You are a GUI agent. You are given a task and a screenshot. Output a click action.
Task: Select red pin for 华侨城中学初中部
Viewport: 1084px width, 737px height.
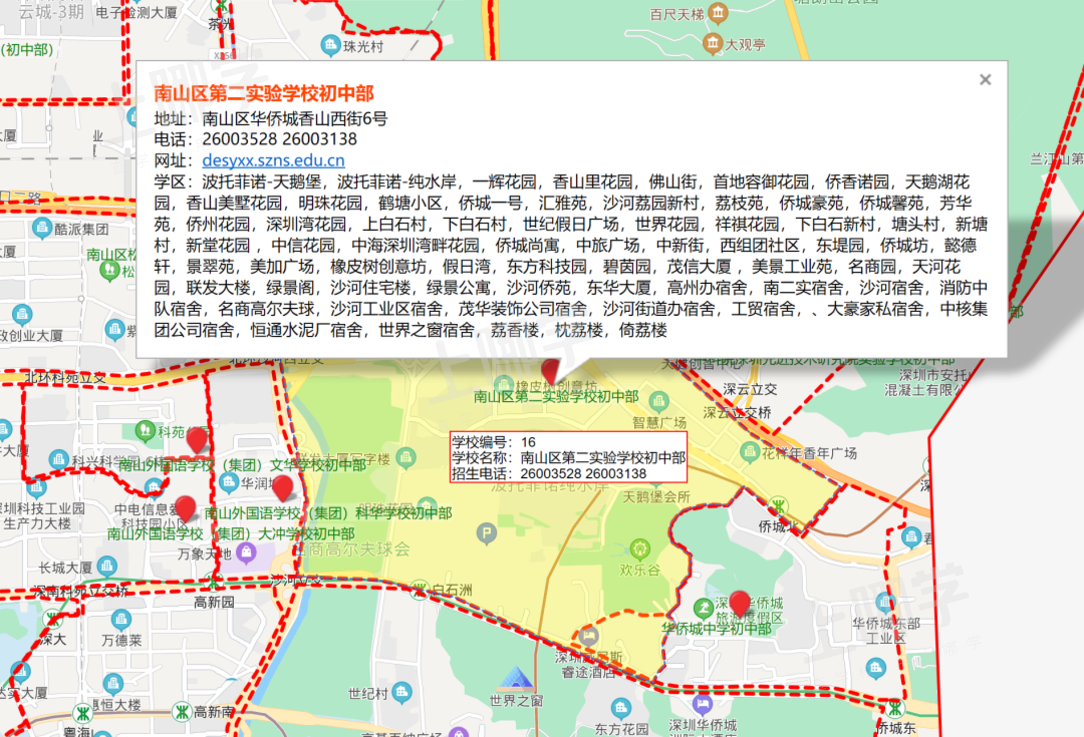[x=740, y=604]
